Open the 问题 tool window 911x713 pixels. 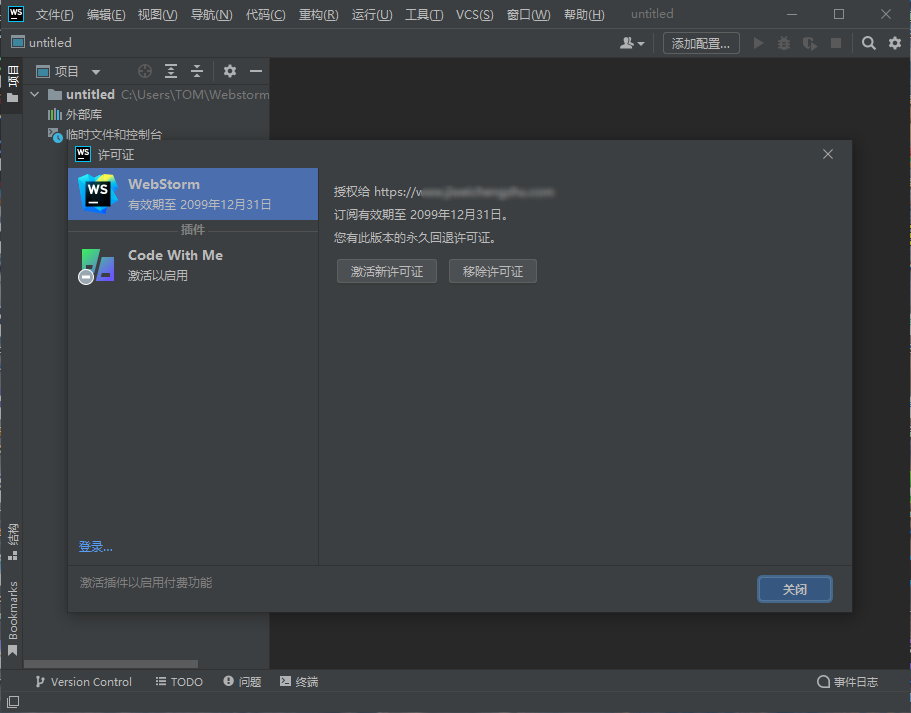pos(242,682)
